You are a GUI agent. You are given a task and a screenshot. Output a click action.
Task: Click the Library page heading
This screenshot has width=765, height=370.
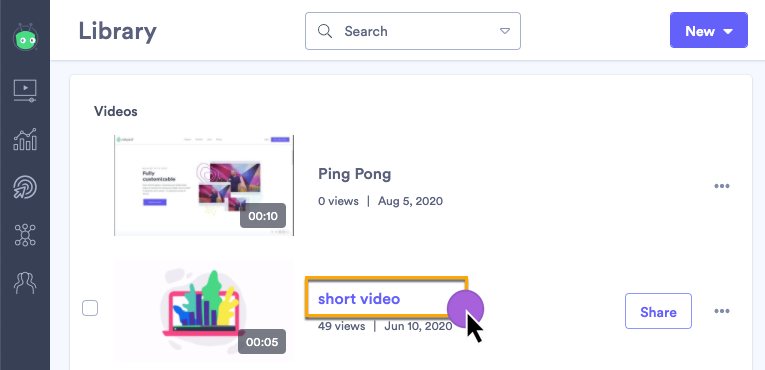point(118,31)
